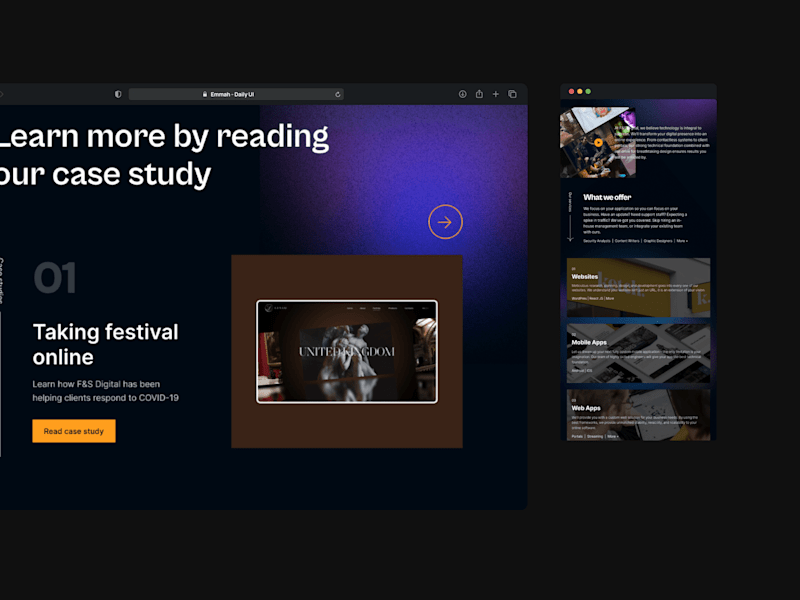The width and height of the screenshot is (800, 600).
Task: Click the share icon in Safari toolbar
Action: coord(479,94)
